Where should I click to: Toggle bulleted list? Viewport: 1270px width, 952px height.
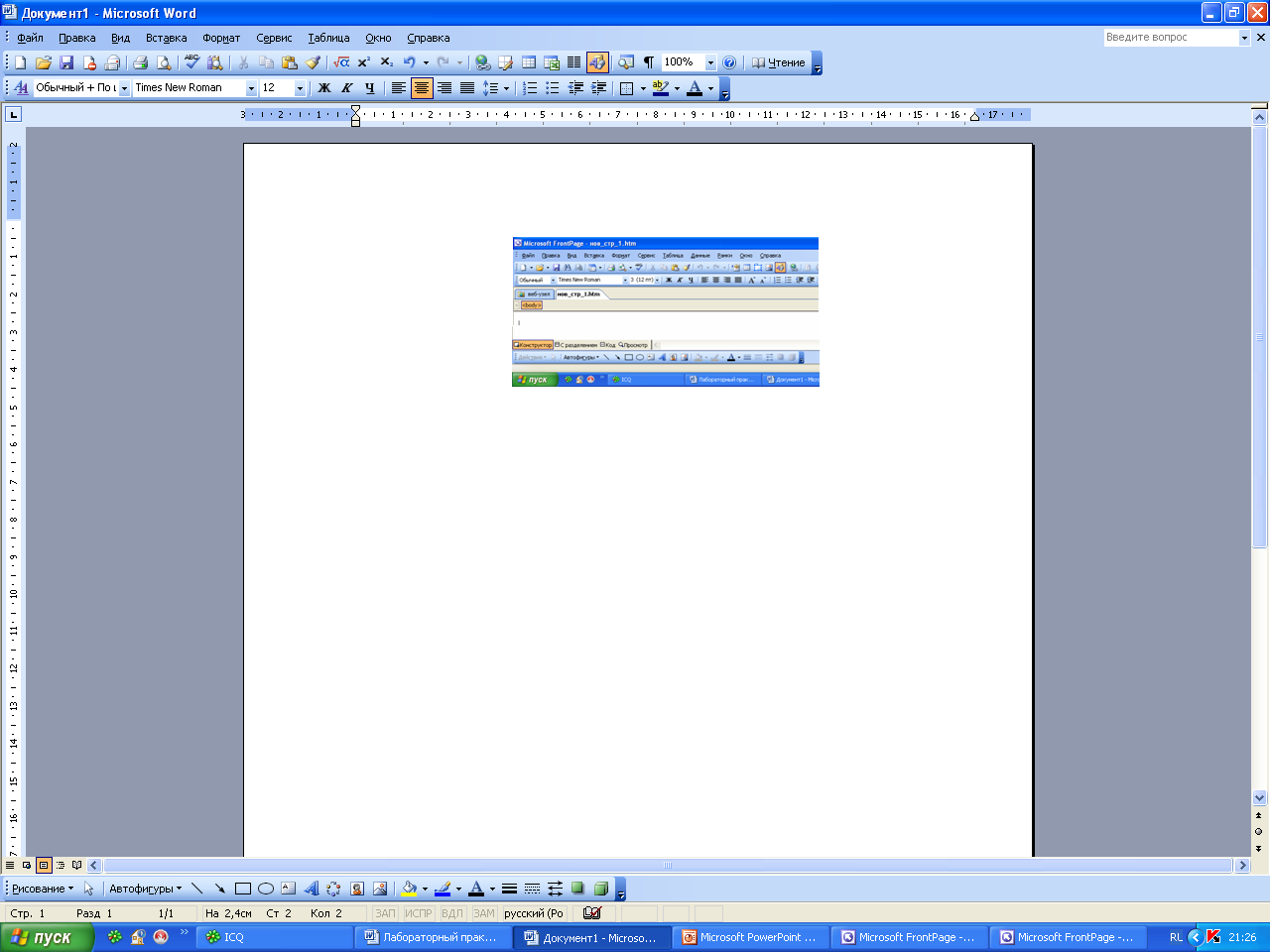[x=553, y=88]
